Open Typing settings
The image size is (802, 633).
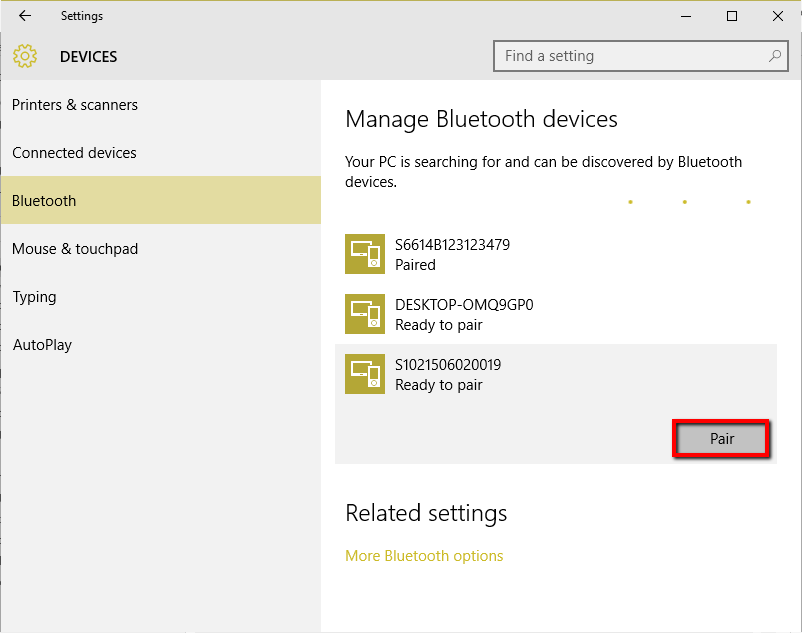point(34,296)
